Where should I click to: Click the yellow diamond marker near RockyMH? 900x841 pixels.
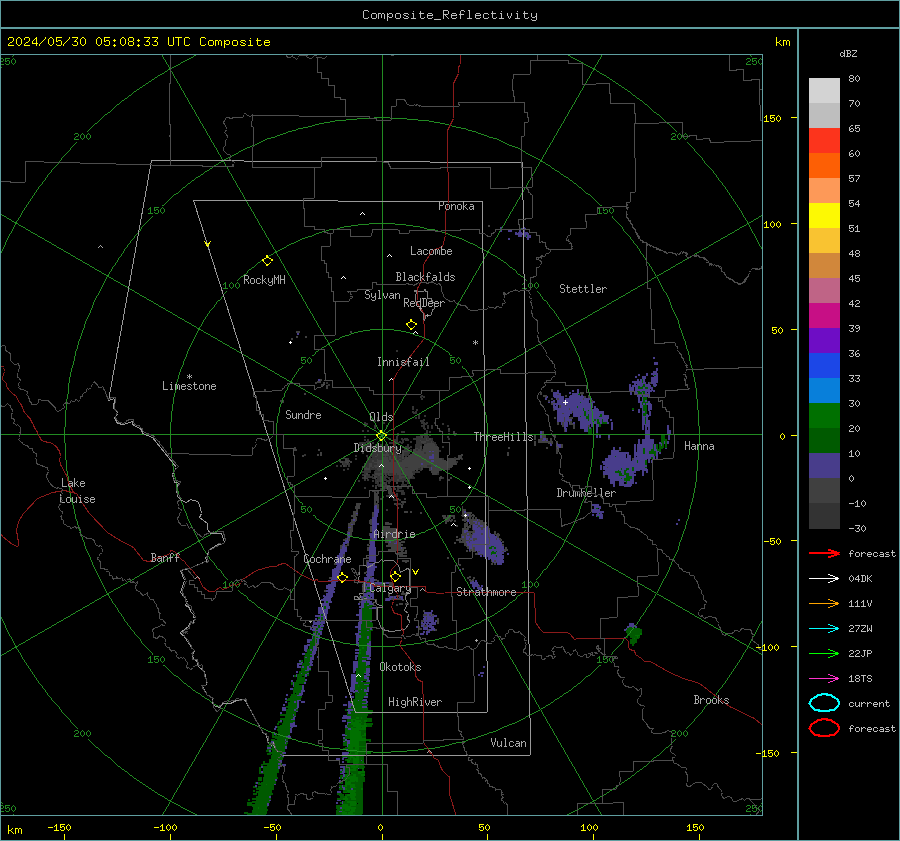click(x=267, y=261)
